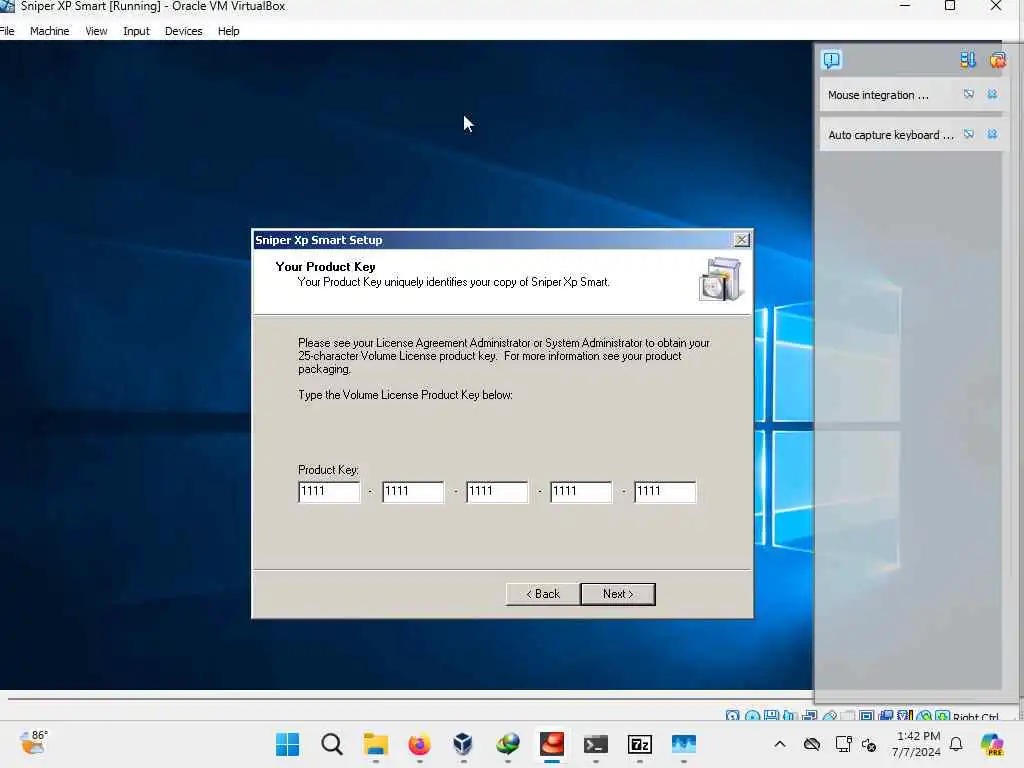The image size is (1024, 768).
Task: Open the View menu
Action: [x=96, y=31]
